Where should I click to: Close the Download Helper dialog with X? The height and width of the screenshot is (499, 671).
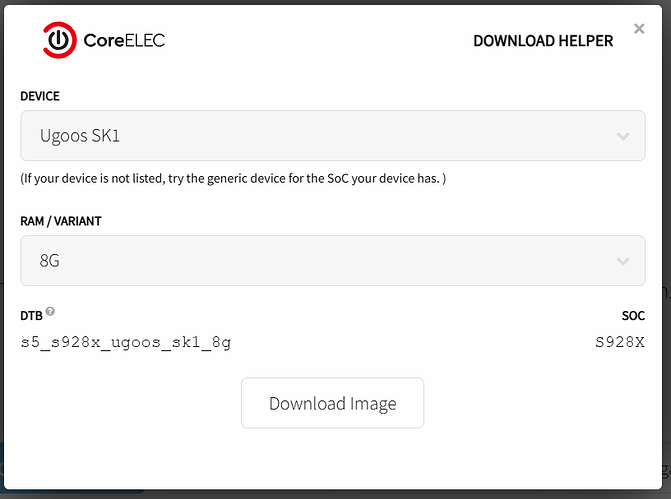click(x=639, y=29)
